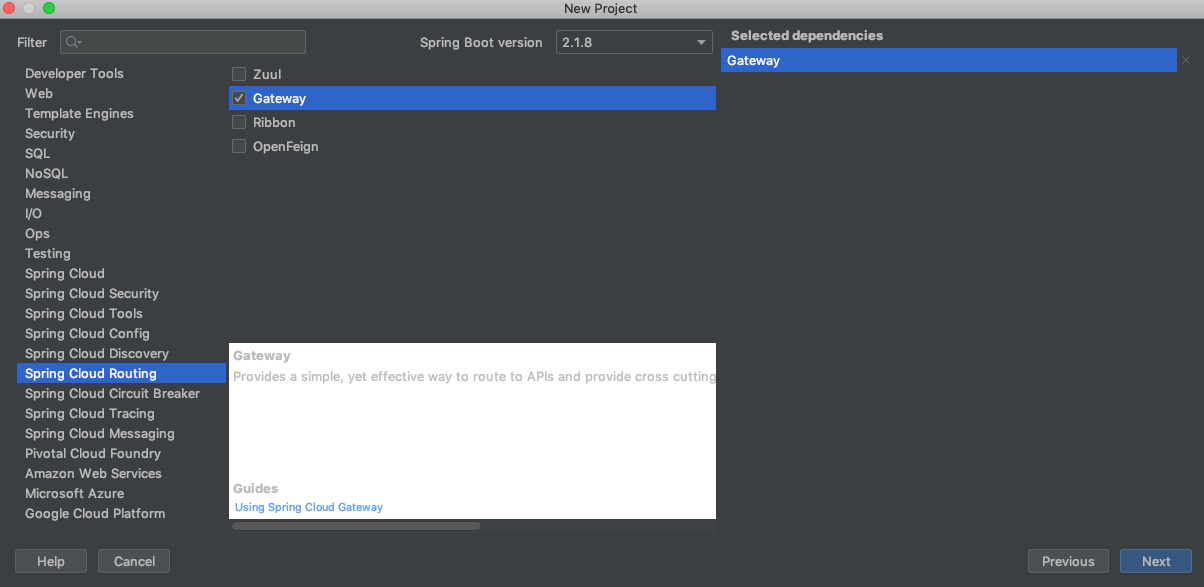Choose the Amazon Web Services category
This screenshot has height=587, width=1204.
(93, 473)
